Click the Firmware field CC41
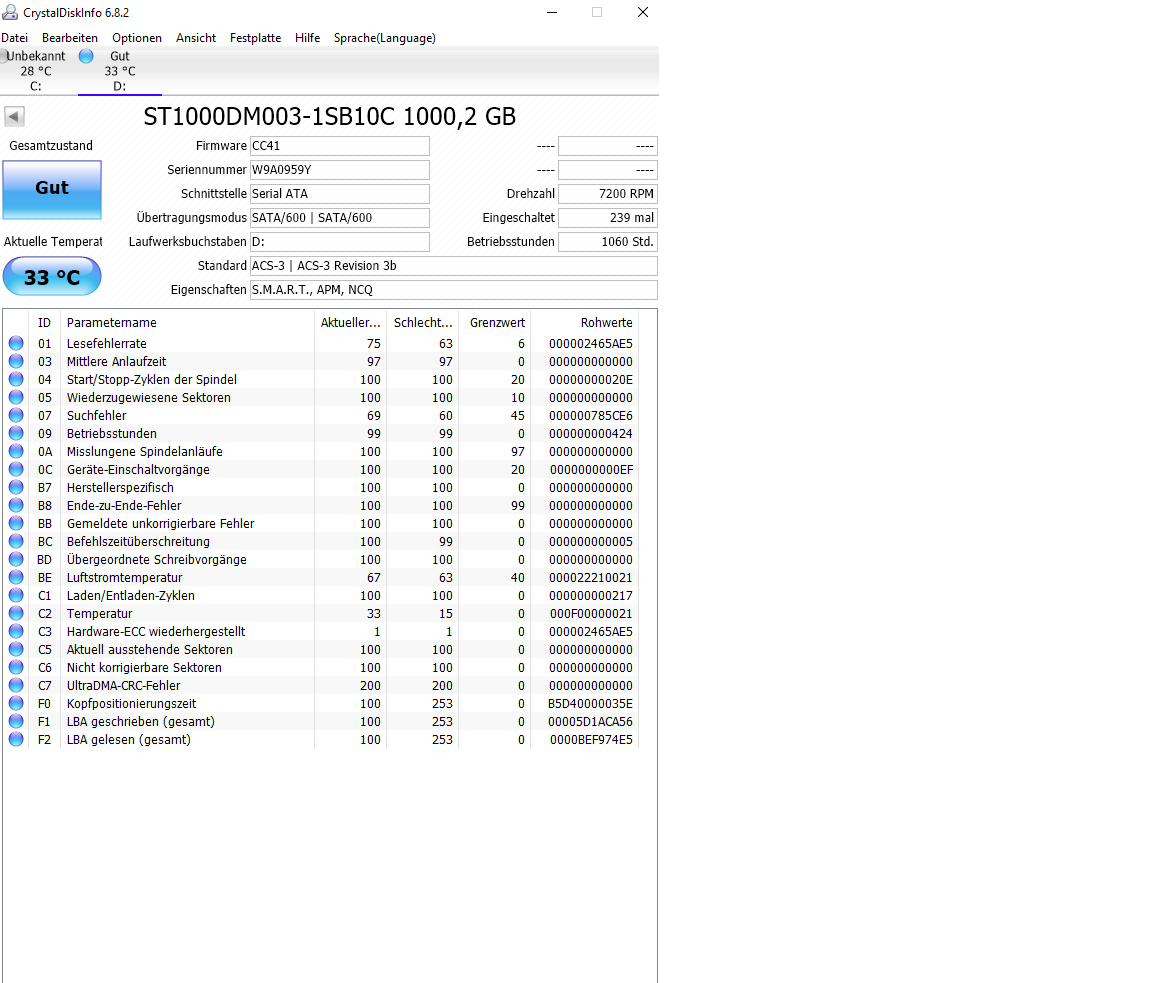This screenshot has width=1152, height=983. pos(339,146)
